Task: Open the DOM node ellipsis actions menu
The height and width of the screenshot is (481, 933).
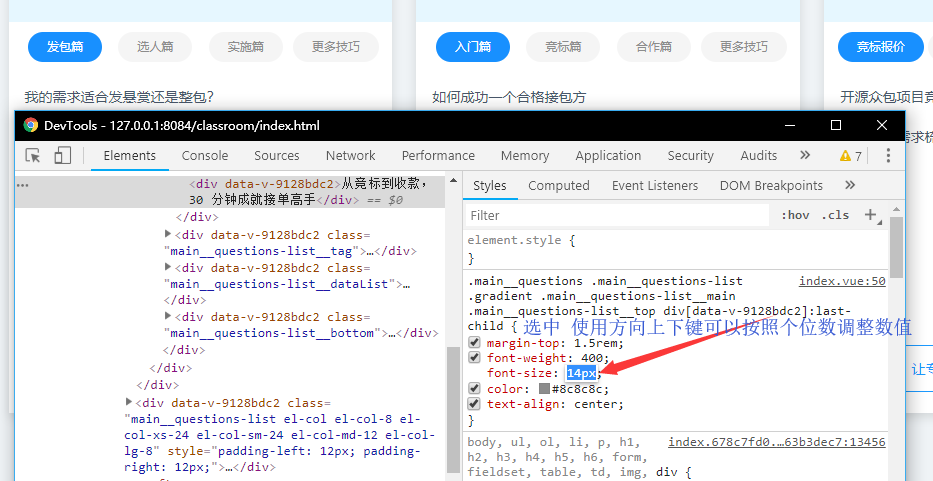Action: click(x=23, y=185)
